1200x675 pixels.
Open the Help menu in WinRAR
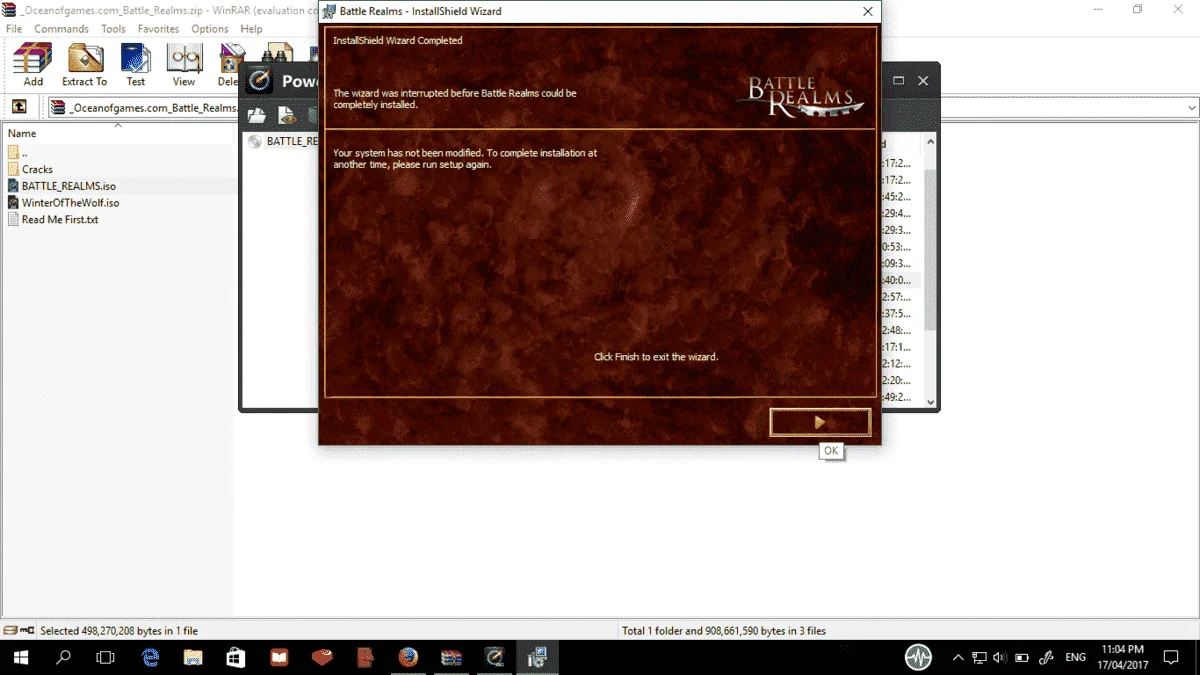pyautogui.click(x=251, y=29)
